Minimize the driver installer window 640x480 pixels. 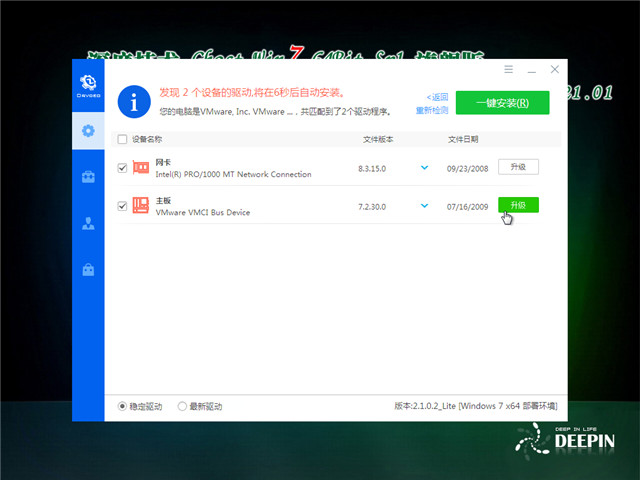coord(531,70)
